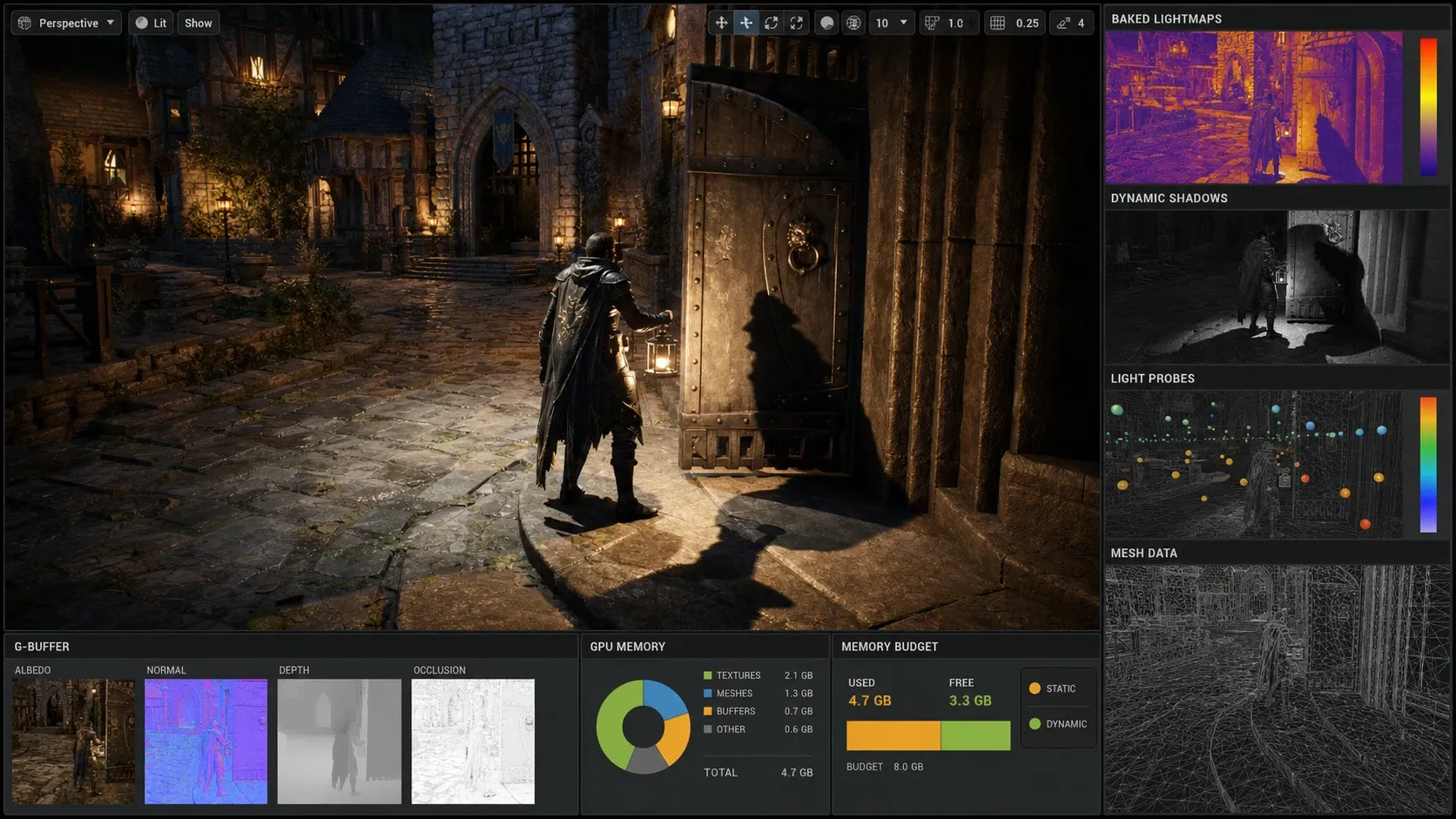
Task: Click the camera speed icon beside 4
Action: [x=1063, y=23]
